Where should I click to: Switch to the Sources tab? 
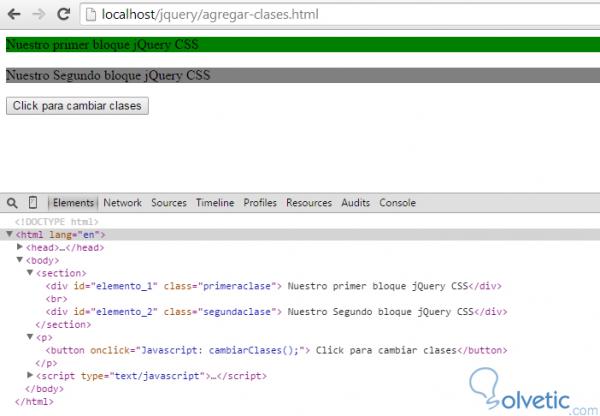pos(169,203)
